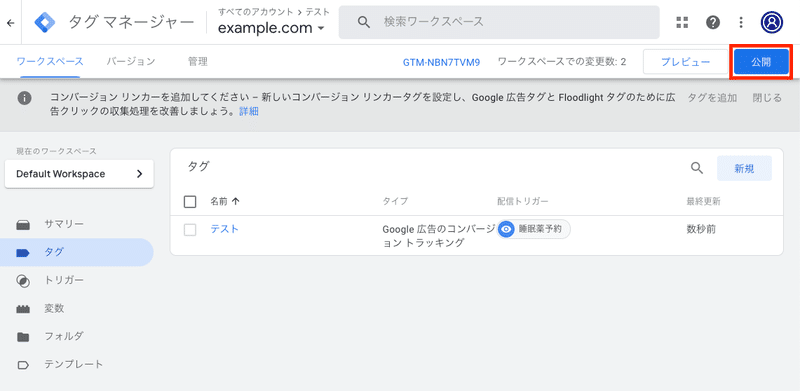
Task: Open the three-dot more options menu
Action: coord(741,22)
